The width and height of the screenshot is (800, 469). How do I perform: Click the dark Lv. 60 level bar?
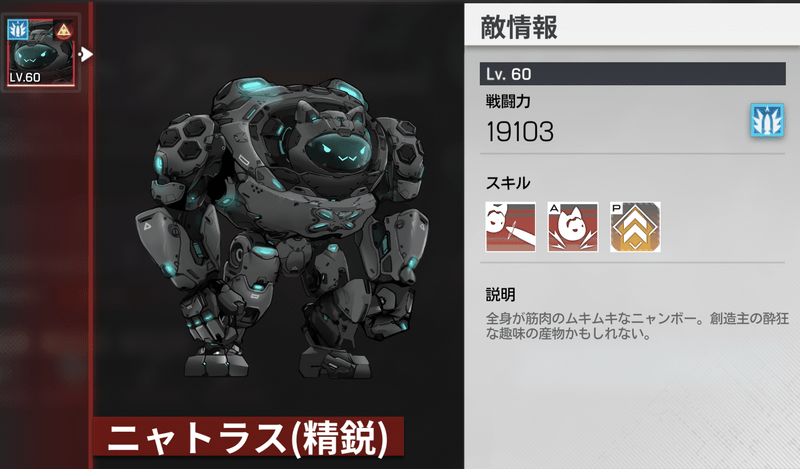633,74
